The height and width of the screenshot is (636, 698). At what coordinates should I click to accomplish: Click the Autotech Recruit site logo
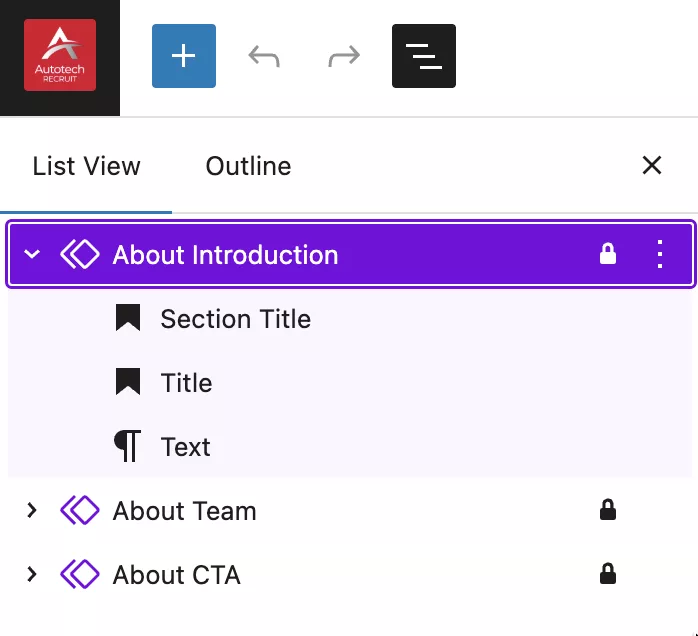tap(60, 56)
